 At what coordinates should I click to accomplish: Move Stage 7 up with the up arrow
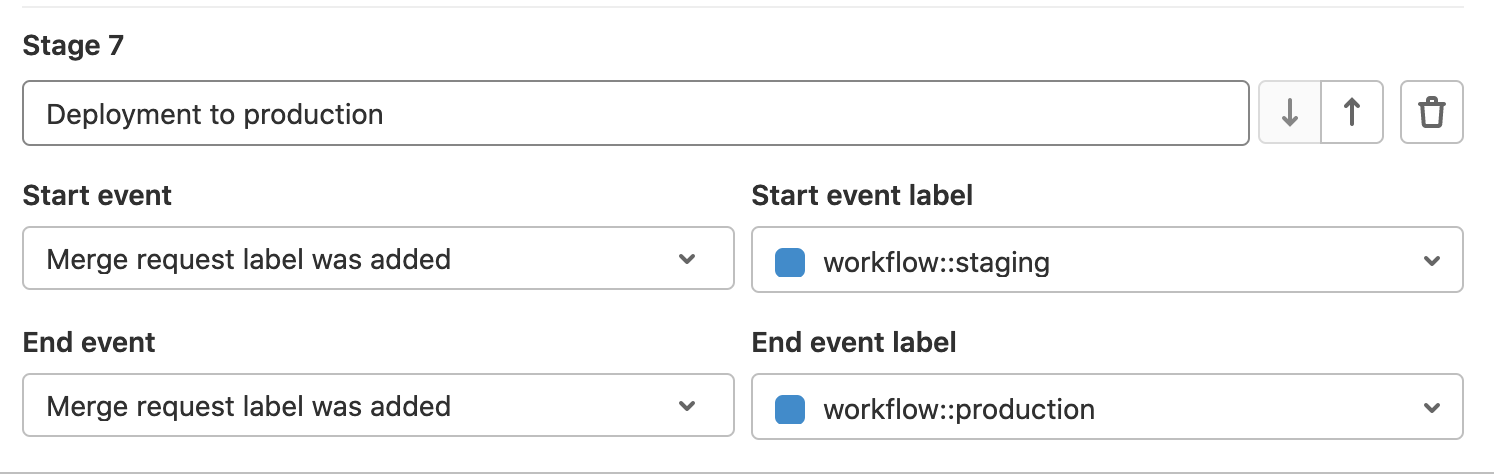[x=1352, y=113]
